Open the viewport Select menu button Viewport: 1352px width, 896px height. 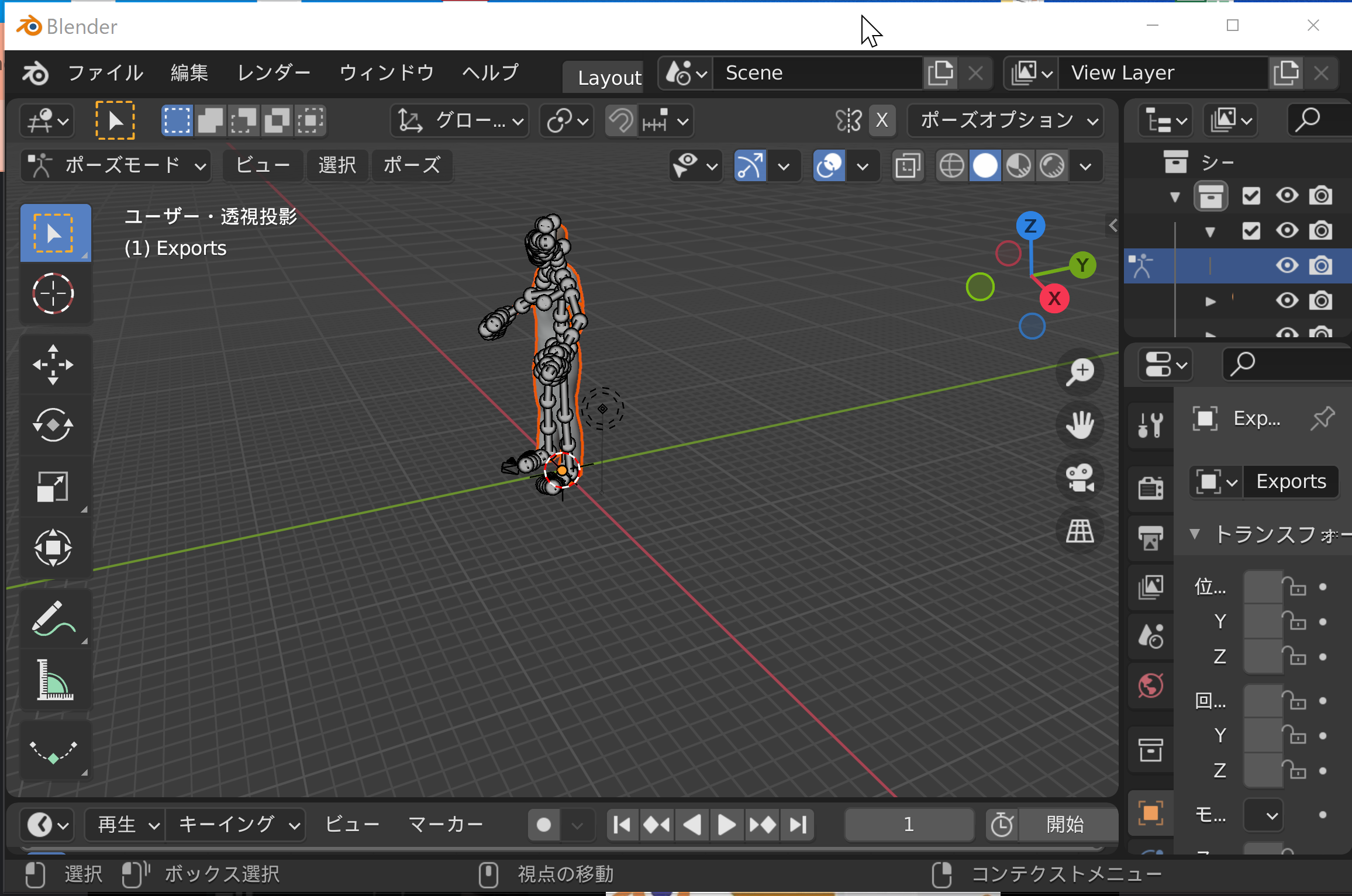coord(337,166)
